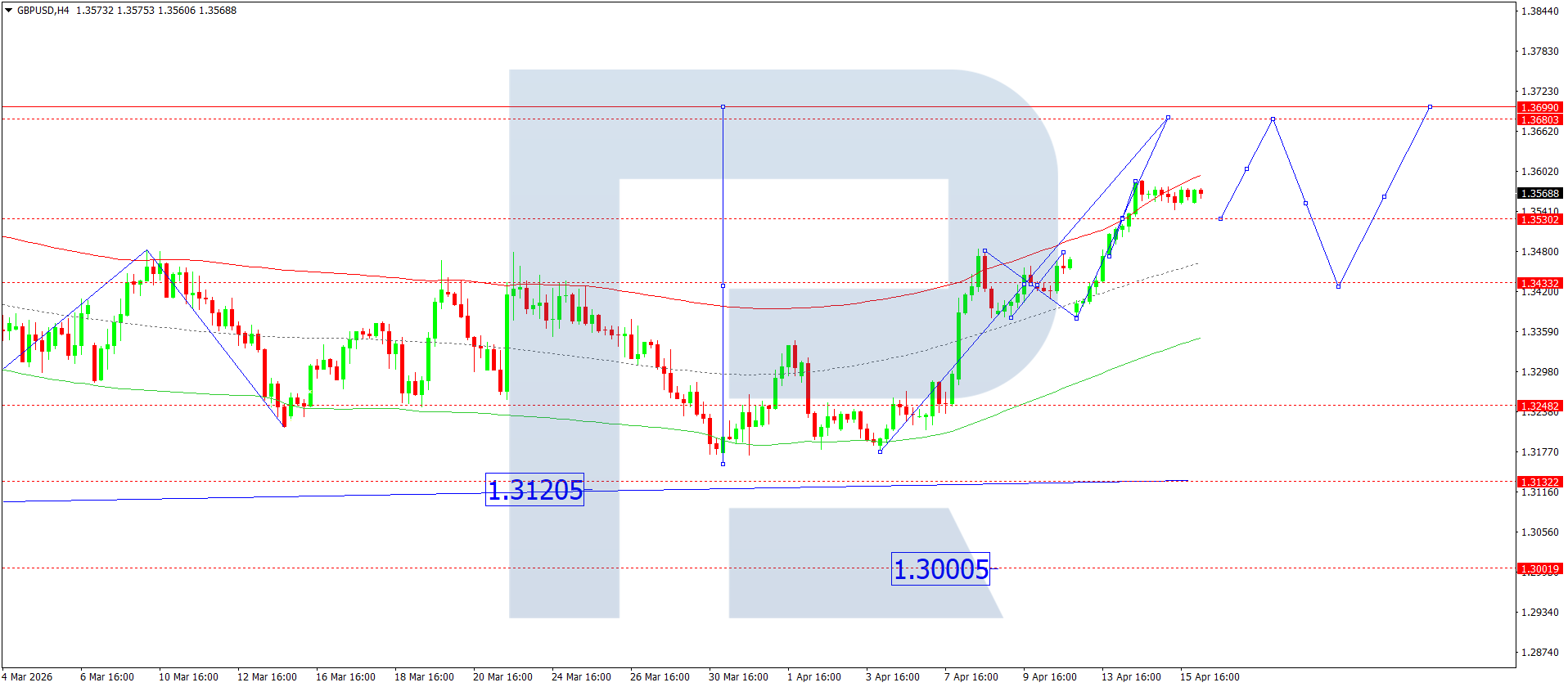The image size is (1568, 687).
Task: Select the 1.30005 blue price text label
Action: tap(940, 569)
